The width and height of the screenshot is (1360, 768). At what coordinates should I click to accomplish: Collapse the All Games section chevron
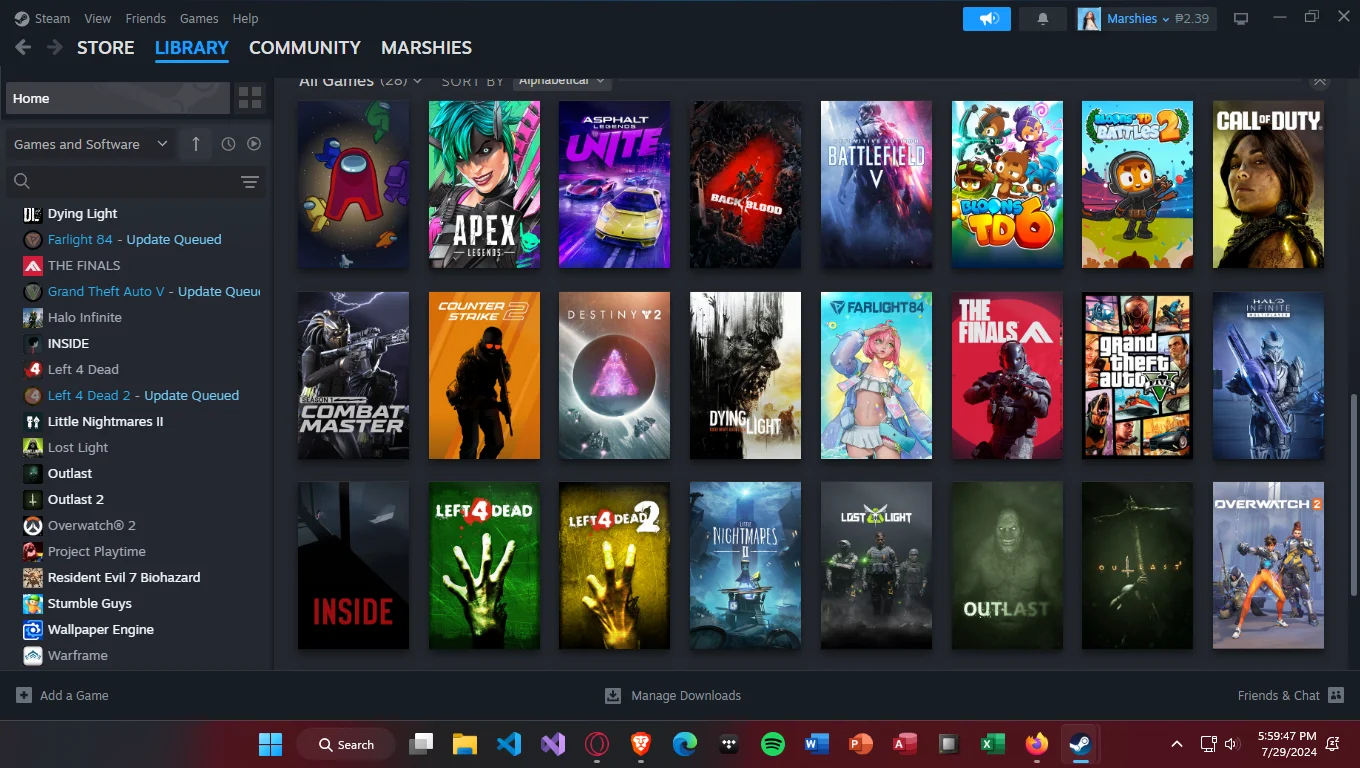click(x=1320, y=81)
